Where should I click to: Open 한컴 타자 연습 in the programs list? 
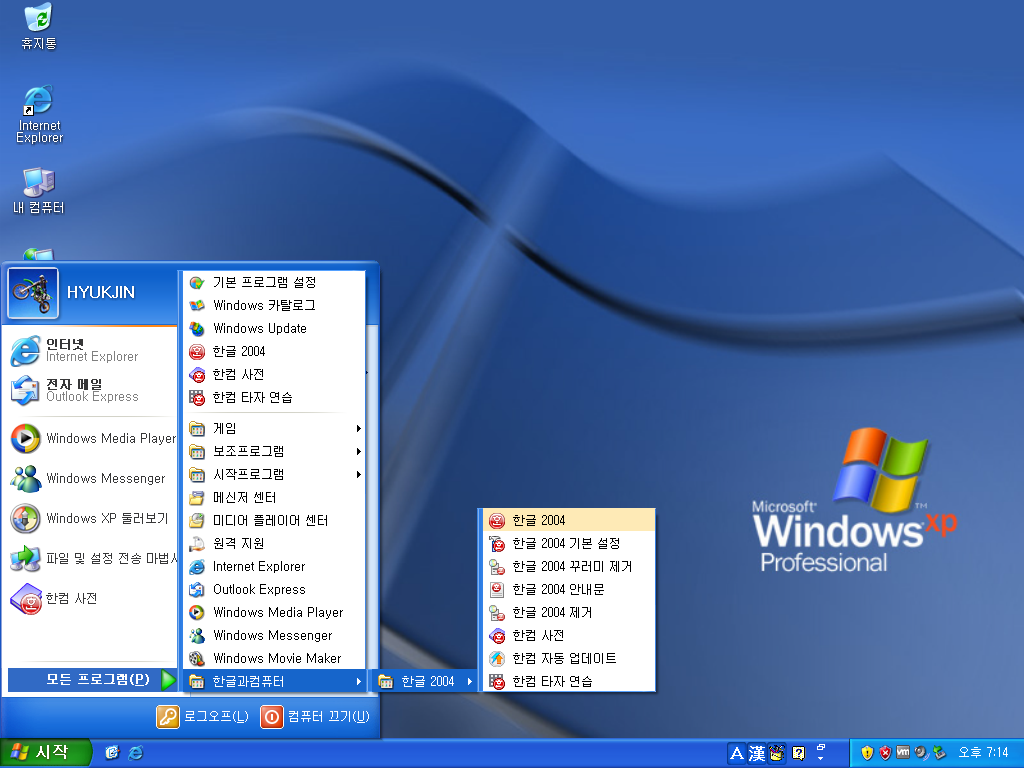274,397
